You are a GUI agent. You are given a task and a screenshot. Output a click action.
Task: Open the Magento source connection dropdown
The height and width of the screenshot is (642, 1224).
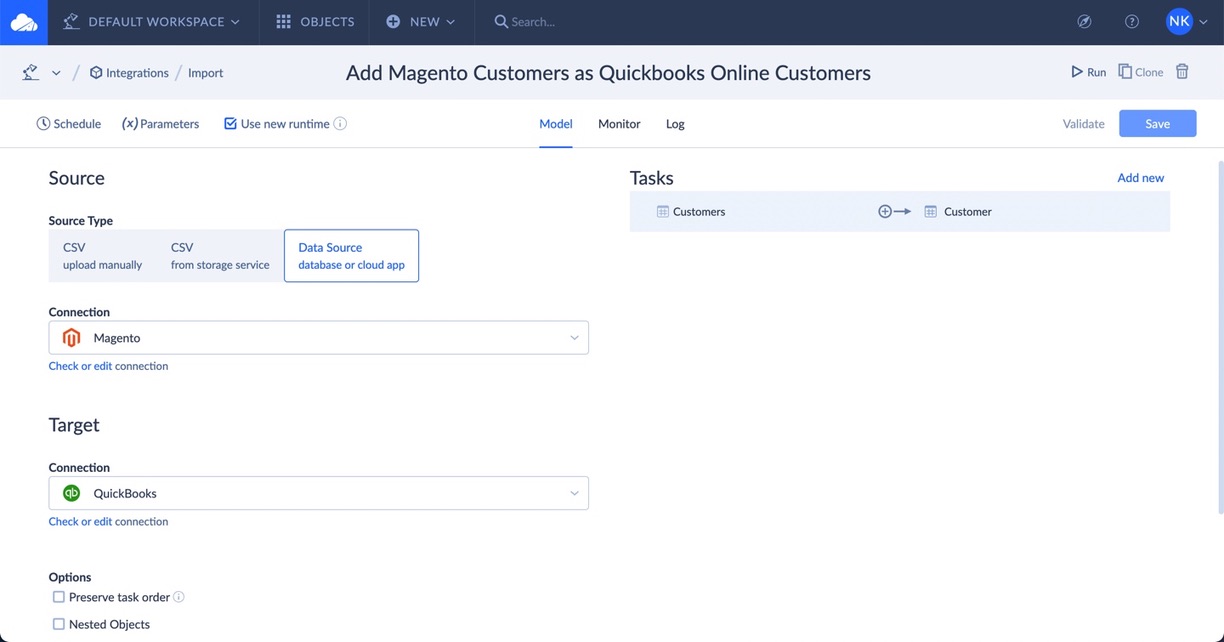[x=319, y=338]
